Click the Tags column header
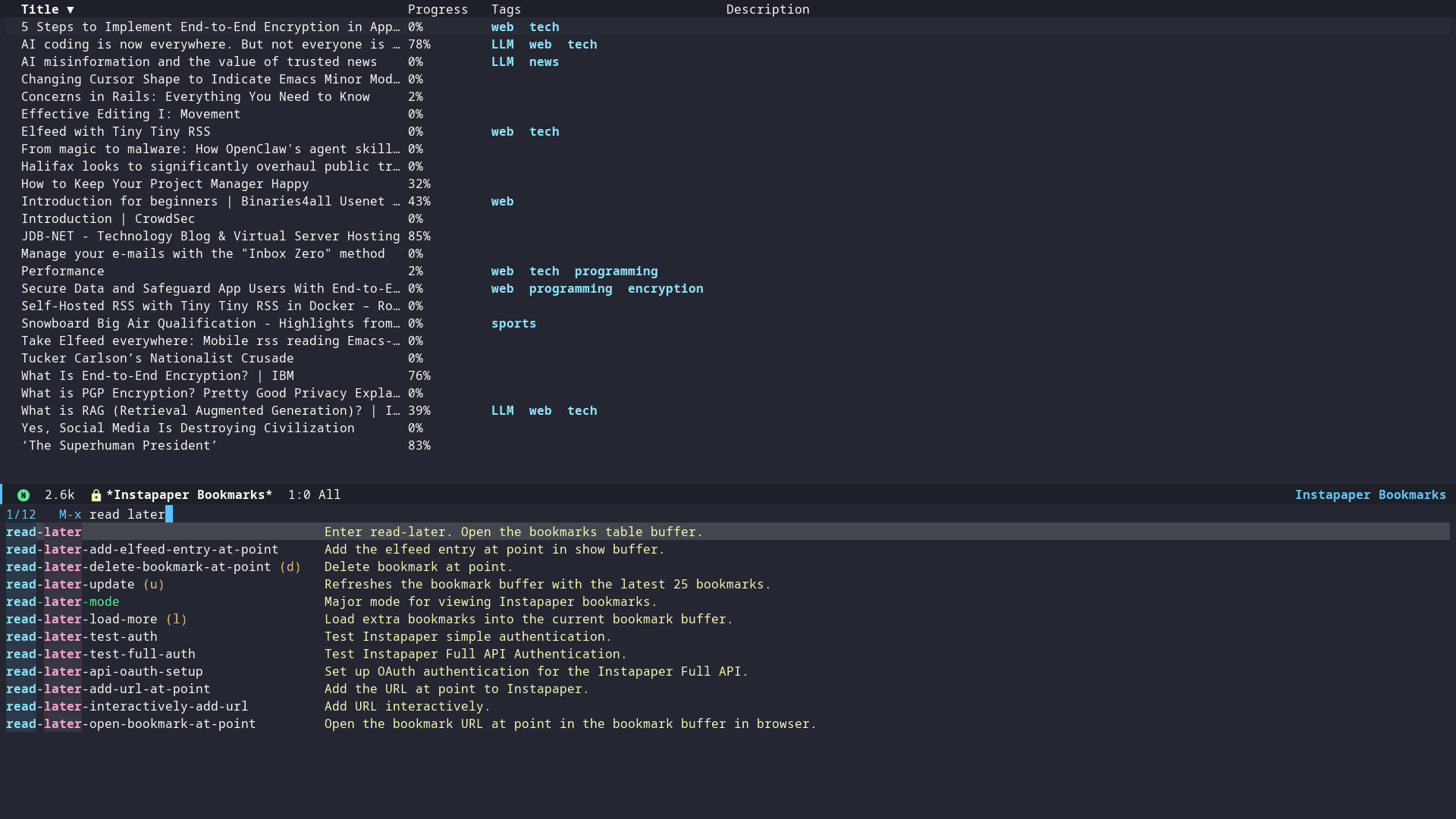This screenshot has height=819, width=1456. click(506, 10)
